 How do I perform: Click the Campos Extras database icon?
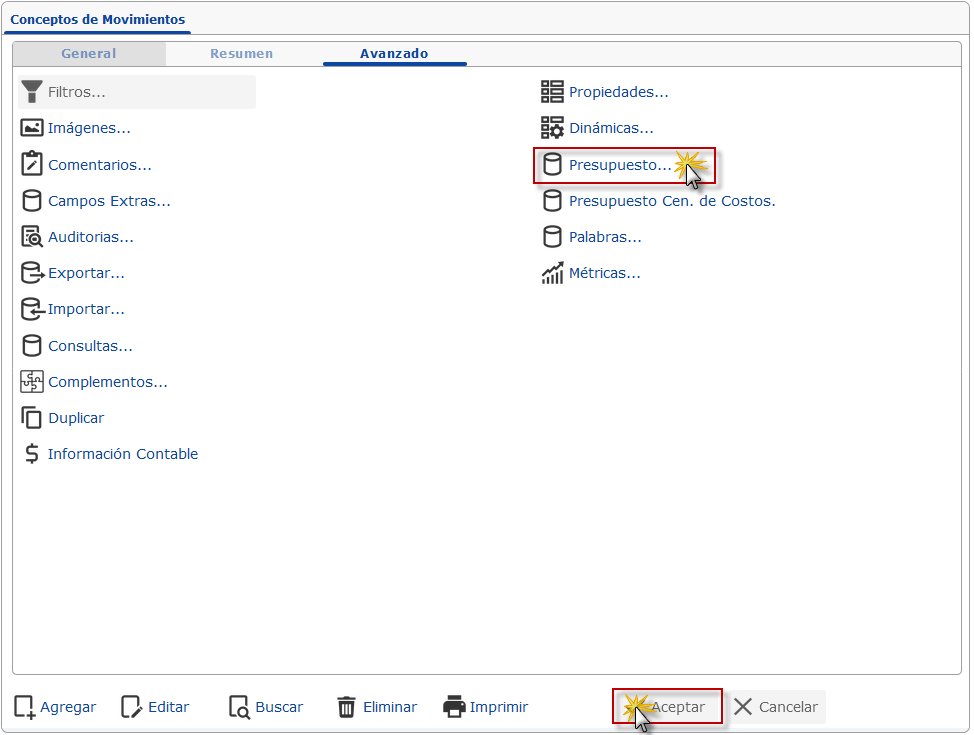[x=32, y=201]
